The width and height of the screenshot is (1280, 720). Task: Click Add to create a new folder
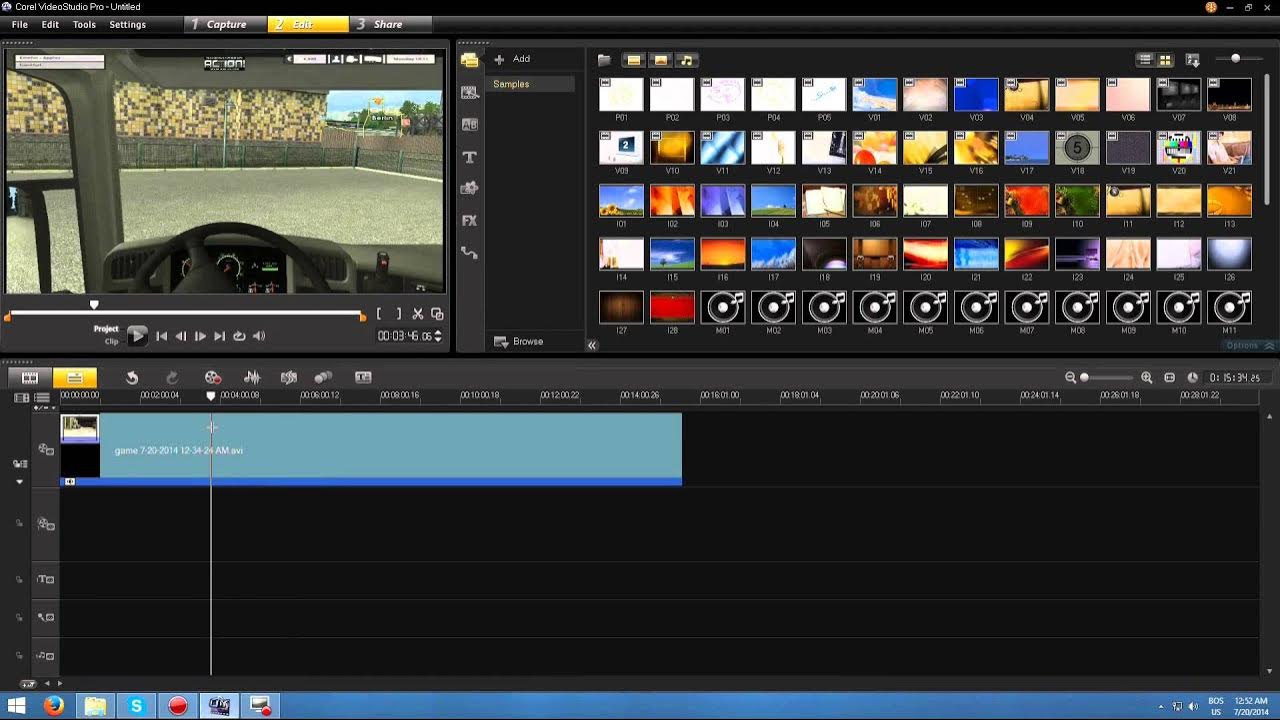coord(512,59)
